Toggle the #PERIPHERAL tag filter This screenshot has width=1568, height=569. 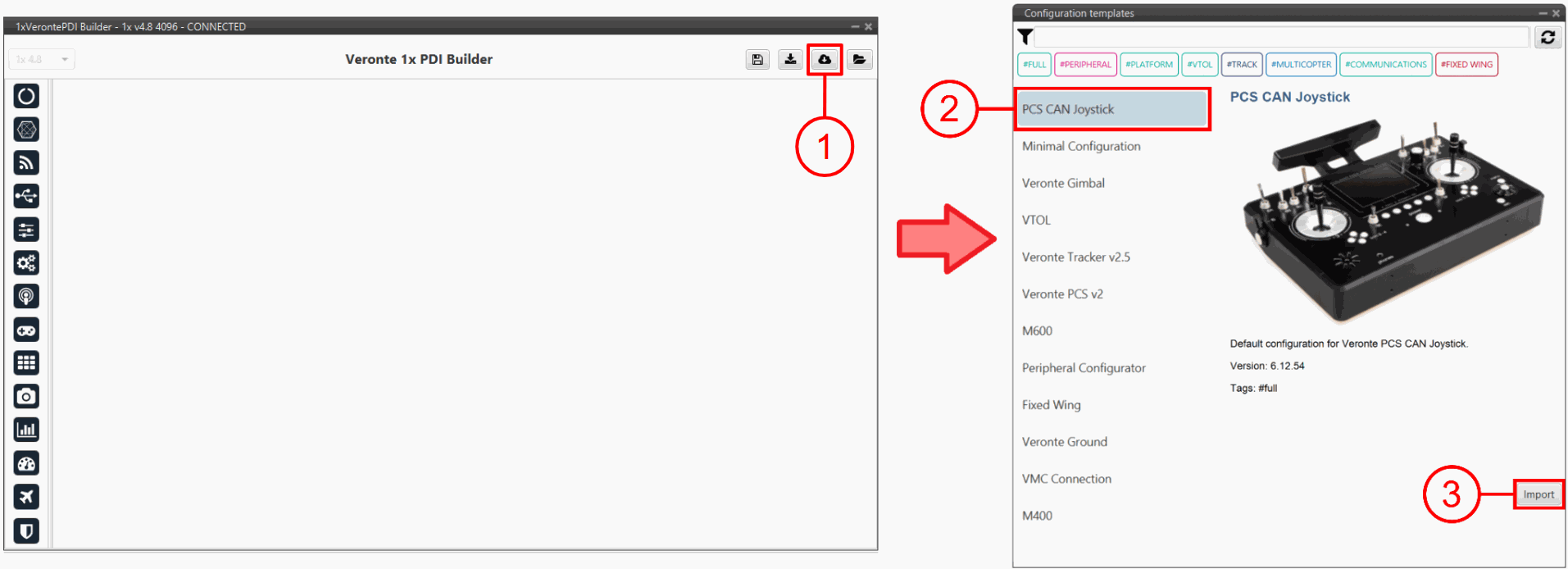(1085, 65)
